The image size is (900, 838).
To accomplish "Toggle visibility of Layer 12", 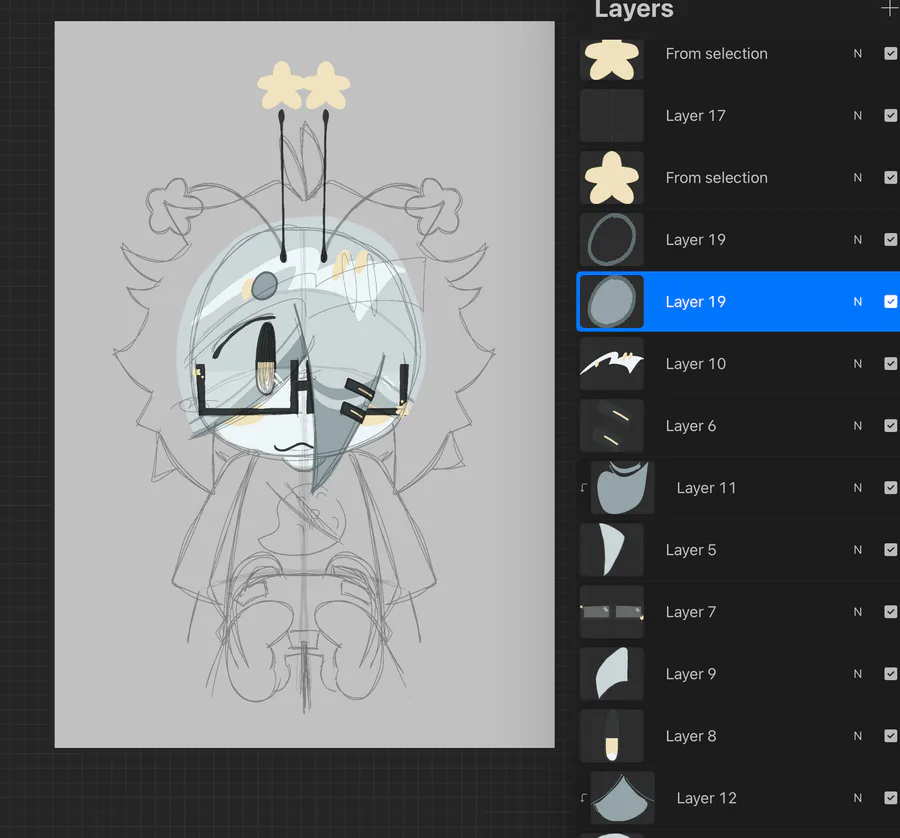I will point(891,797).
